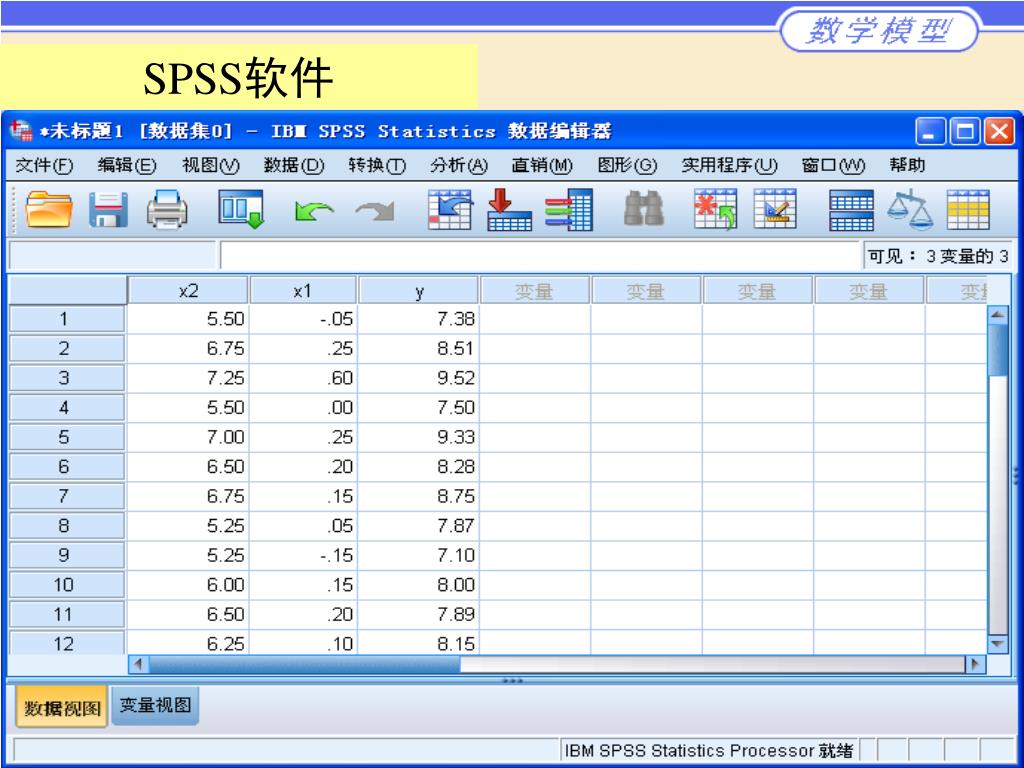Click the Go to variable icon
The width and height of the screenshot is (1024, 768).
[x=509, y=210]
